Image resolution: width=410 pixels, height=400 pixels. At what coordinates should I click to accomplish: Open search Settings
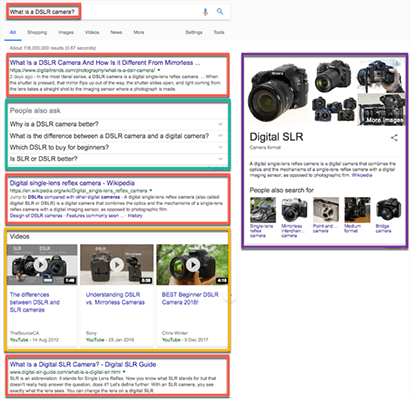194,32
